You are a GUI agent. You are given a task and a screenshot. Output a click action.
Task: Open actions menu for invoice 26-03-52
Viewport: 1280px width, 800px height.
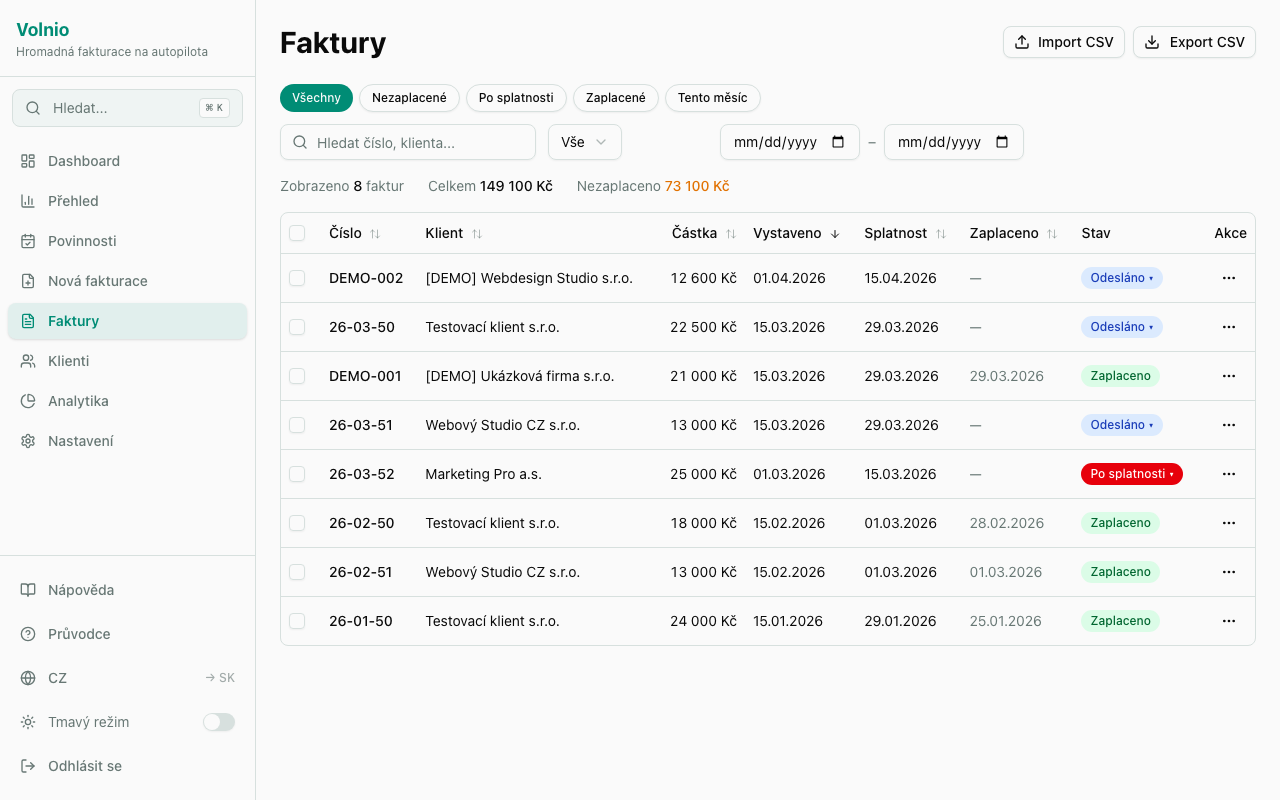pyautogui.click(x=1229, y=474)
